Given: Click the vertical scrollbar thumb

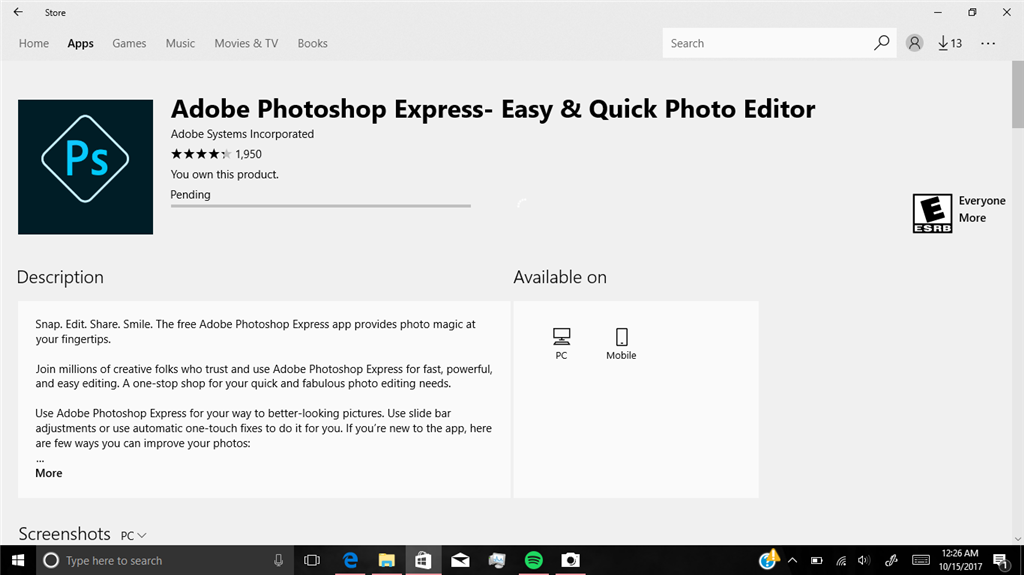Looking at the screenshot, I should [1017, 95].
